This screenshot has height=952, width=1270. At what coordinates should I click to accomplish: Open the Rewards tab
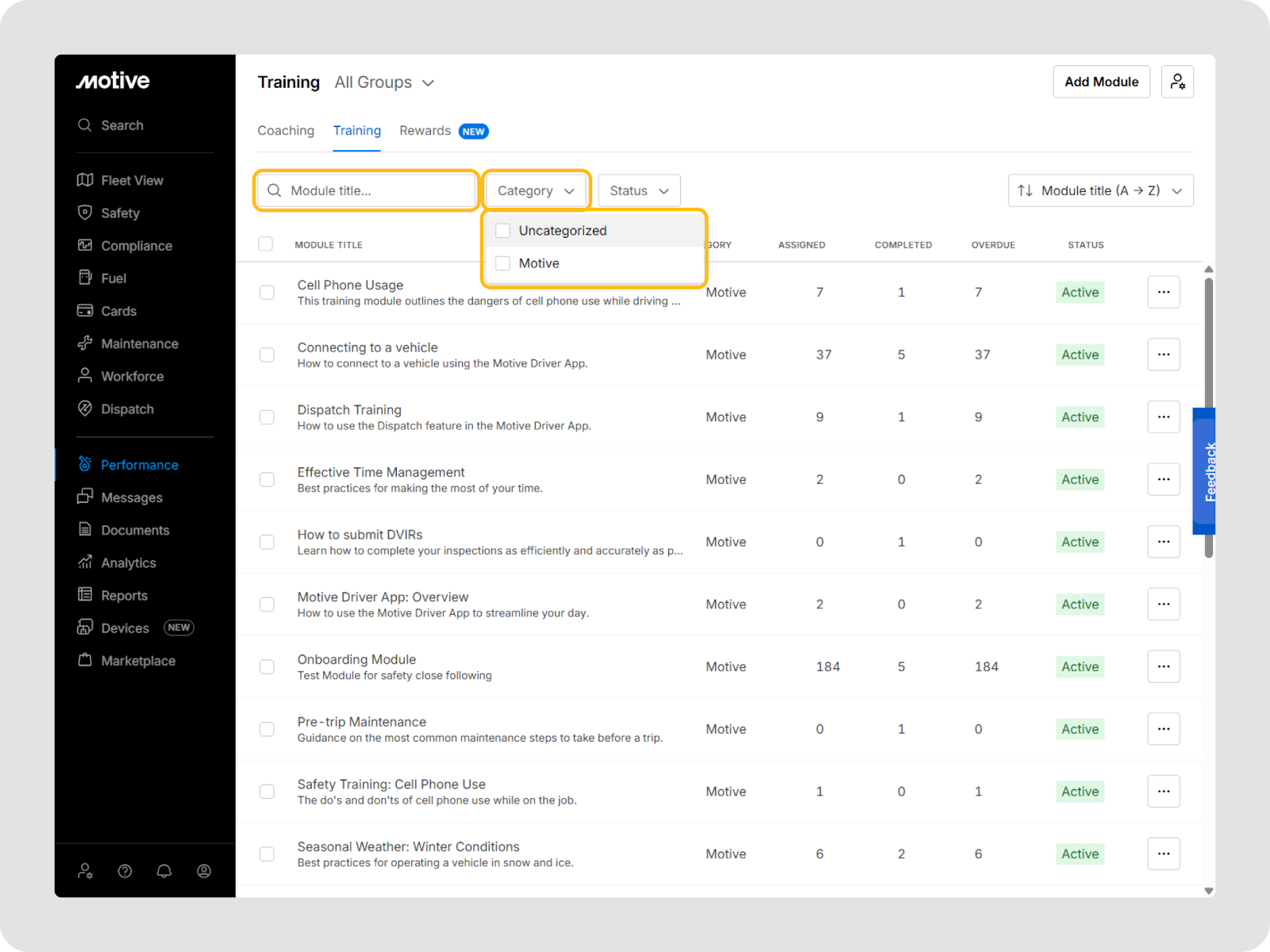click(x=425, y=131)
